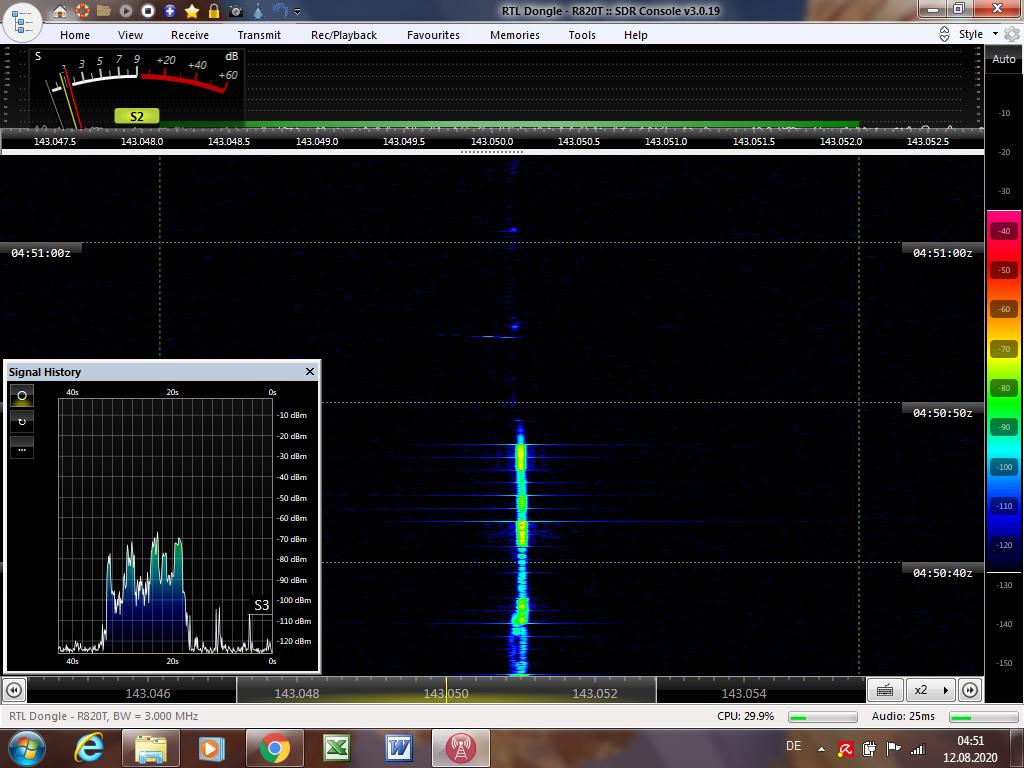The image size is (1024, 768).
Task: Click 143.052 on the bottom frequency scale
Action: [594, 694]
